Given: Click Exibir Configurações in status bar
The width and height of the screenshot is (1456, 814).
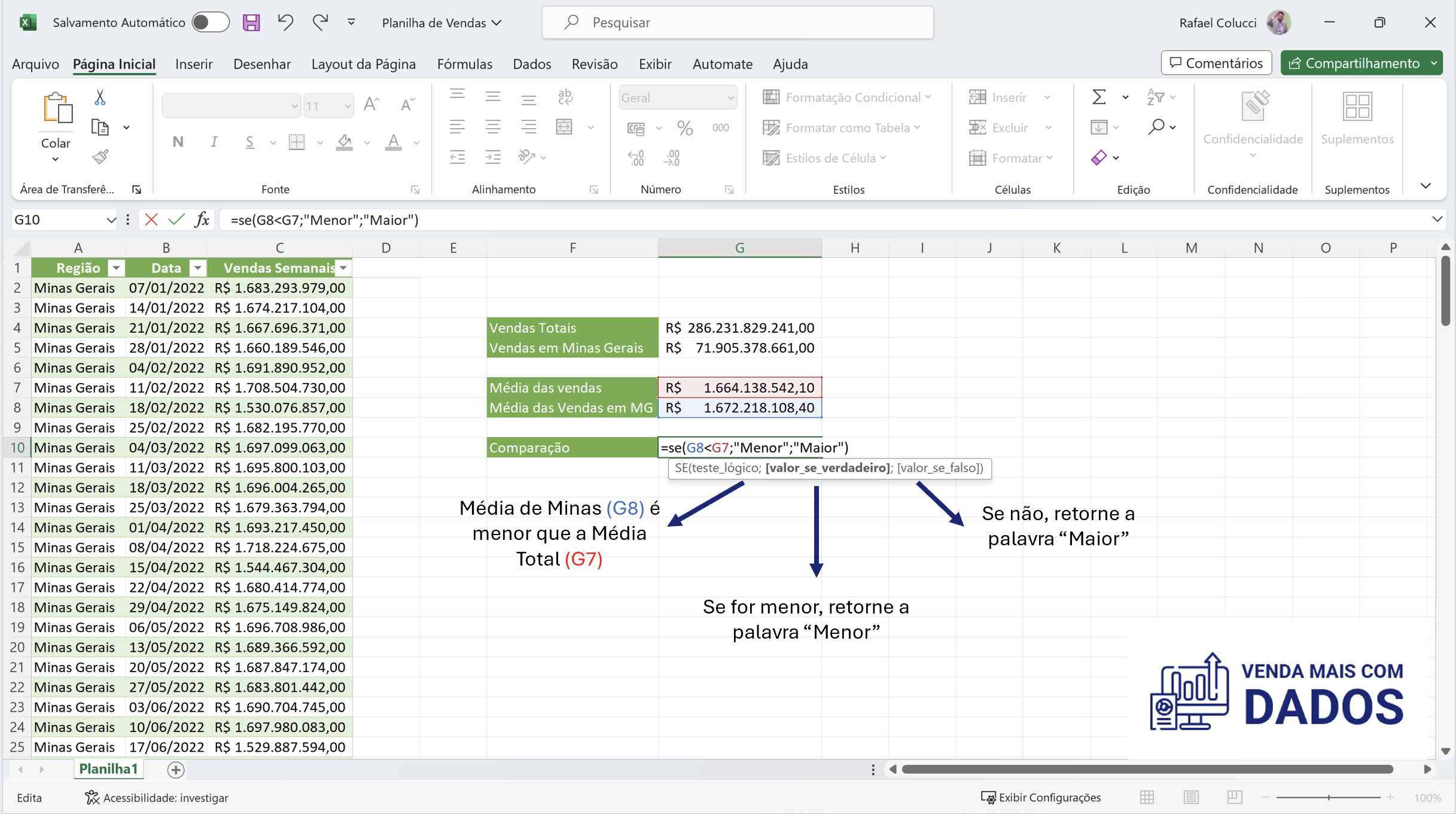Looking at the screenshot, I should tap(1041, 798).
